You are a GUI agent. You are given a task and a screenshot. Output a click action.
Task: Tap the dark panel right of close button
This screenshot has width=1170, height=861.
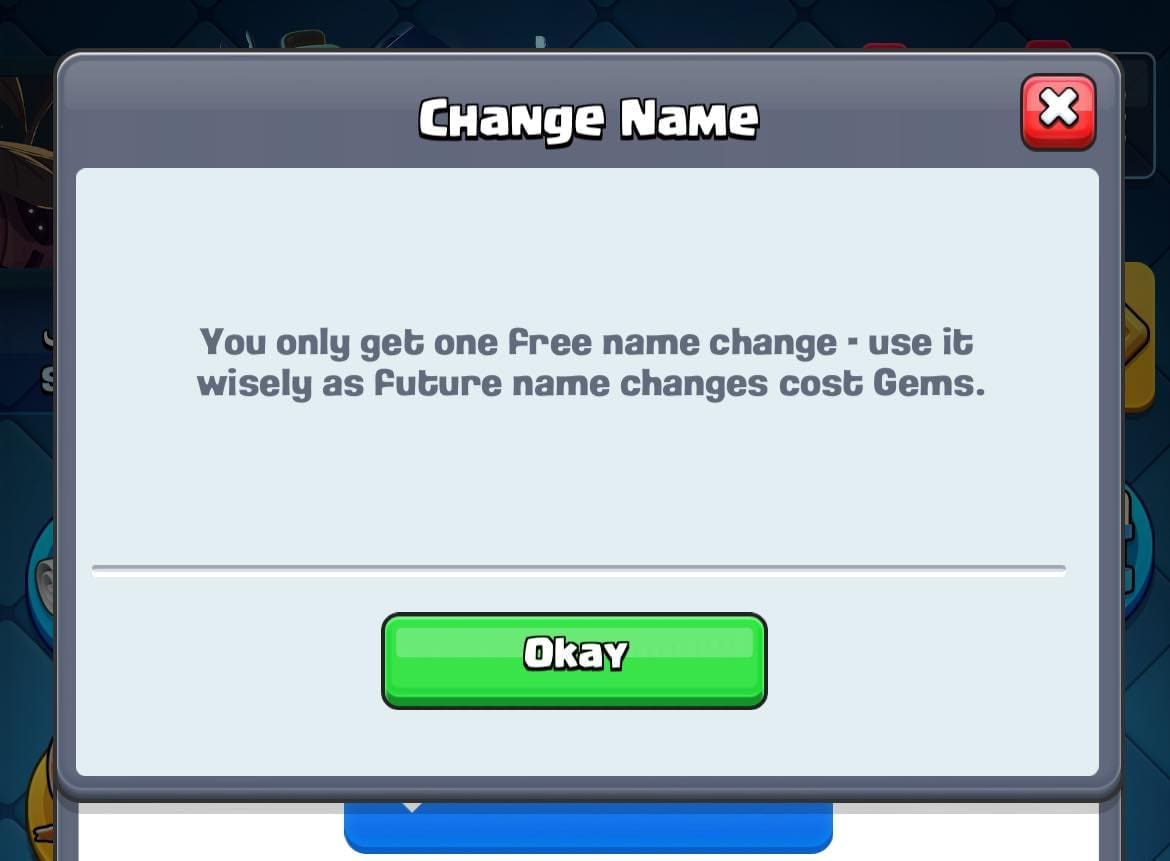tap(1139, 116)
